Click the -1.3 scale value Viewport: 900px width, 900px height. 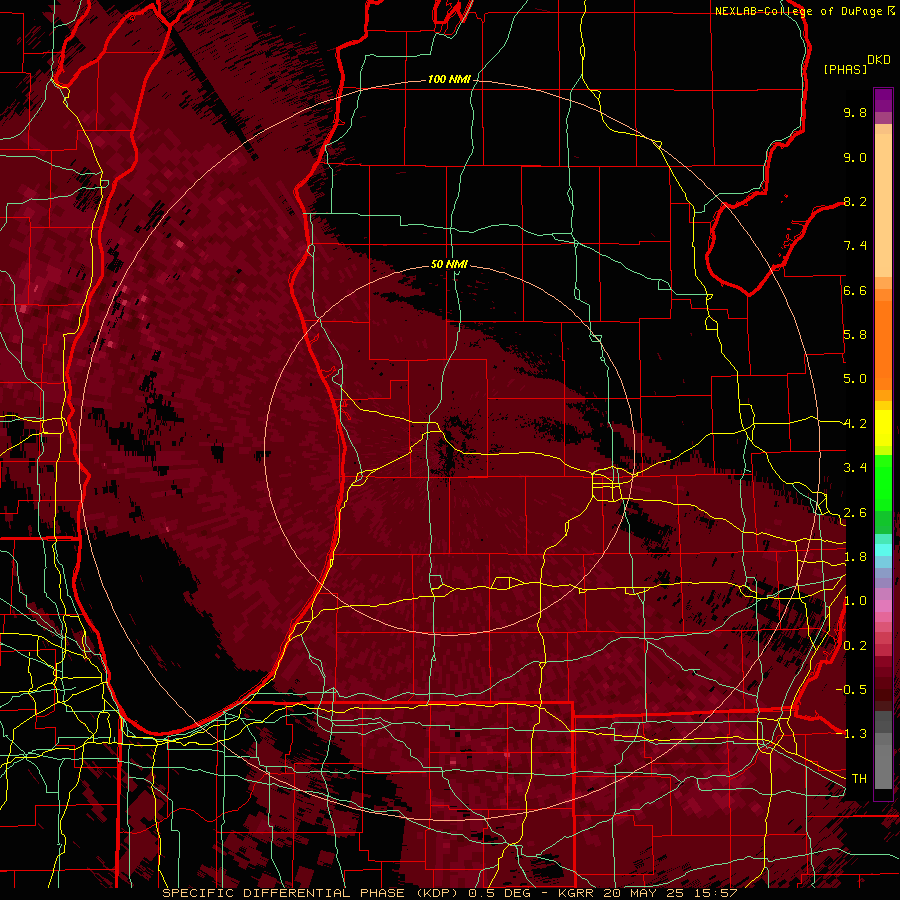point(851,734)
